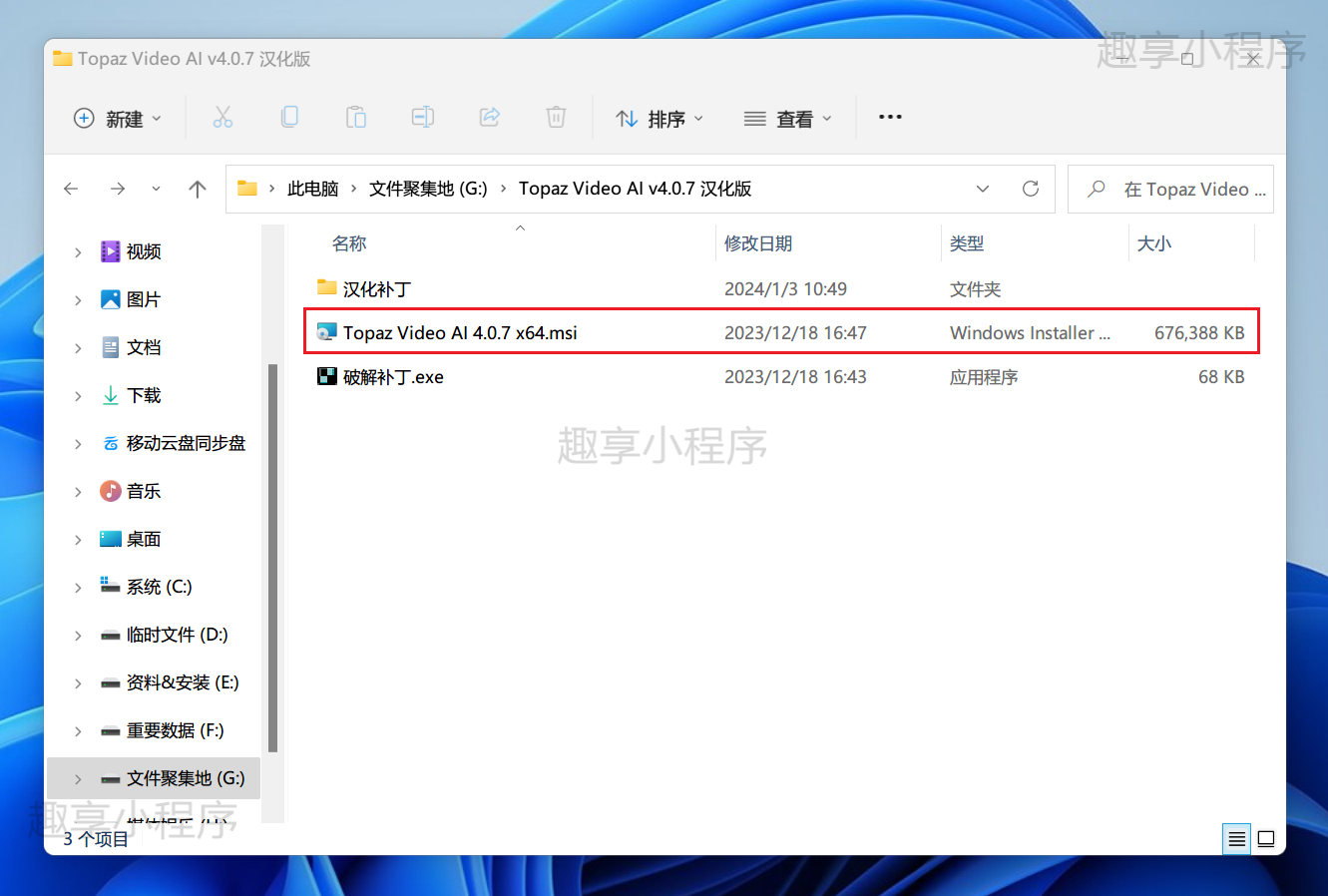
Task: Select 资料&安装 (E:) drive in sidebar
Action: pyautogui.click(x=183, y=682)
